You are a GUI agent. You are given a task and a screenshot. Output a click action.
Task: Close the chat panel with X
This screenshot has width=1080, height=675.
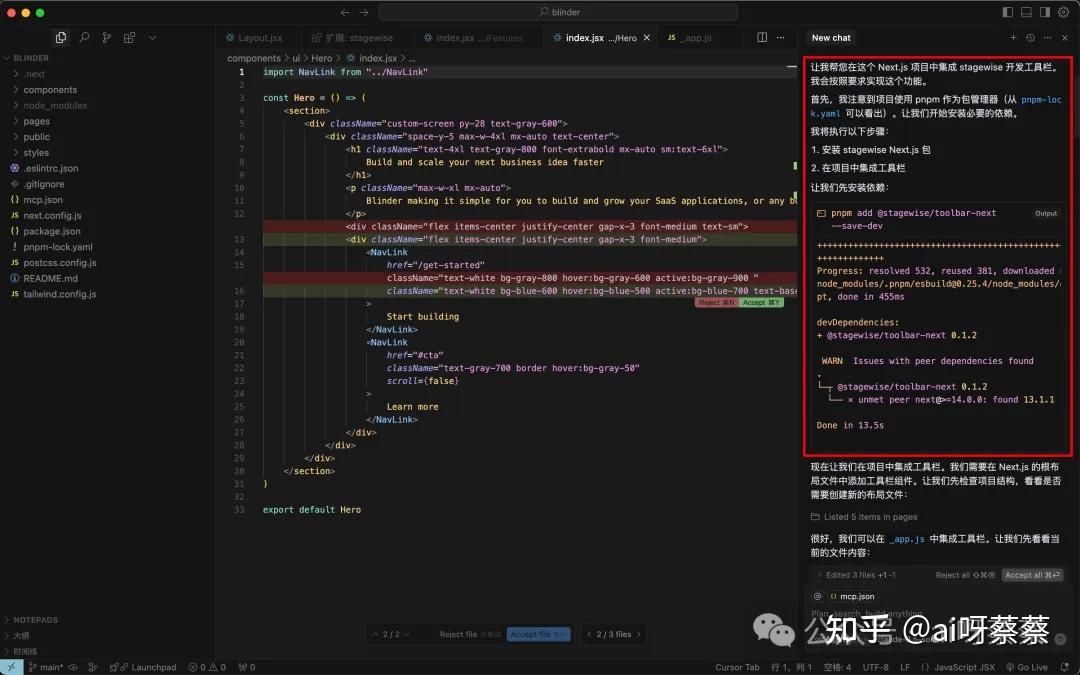coord(1065,38)
